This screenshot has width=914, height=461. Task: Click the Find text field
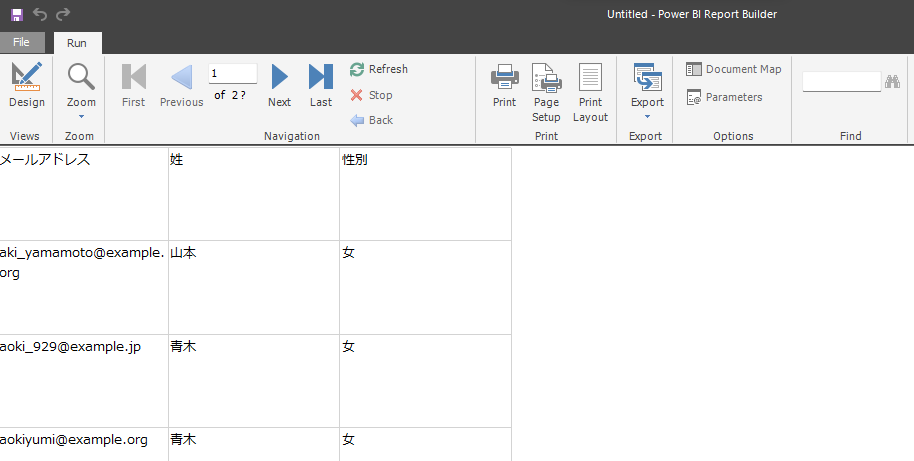tap(841, 82)
